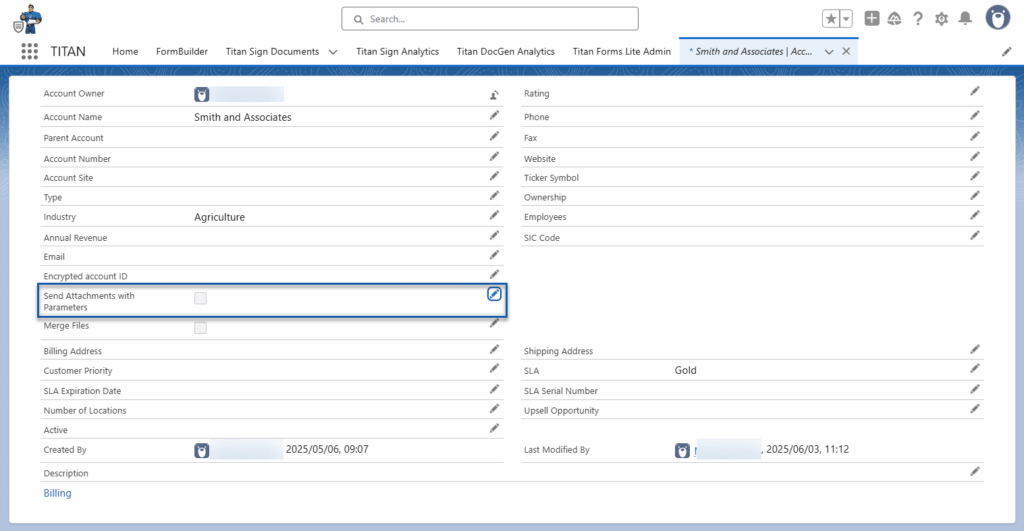Open the Trailhead guidance cloud icon
This screenshot has width=1024, height=531.
click(x=895, y=19)
